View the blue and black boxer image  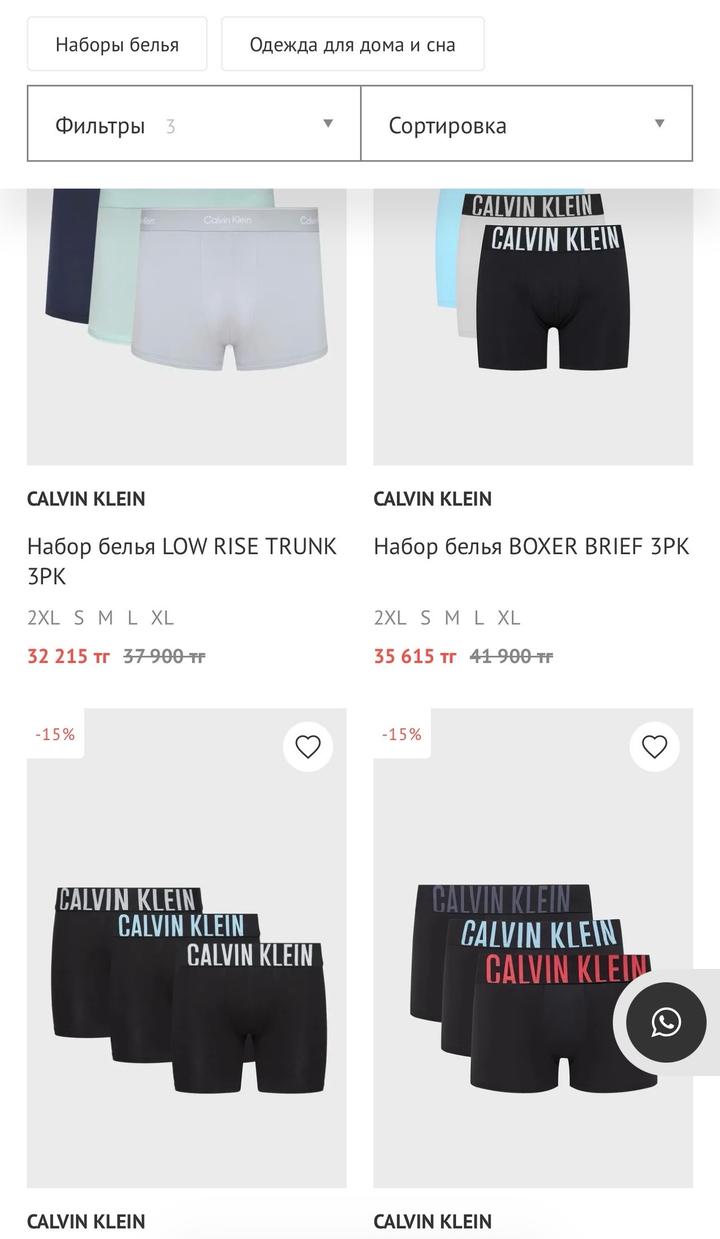point(533,326)
